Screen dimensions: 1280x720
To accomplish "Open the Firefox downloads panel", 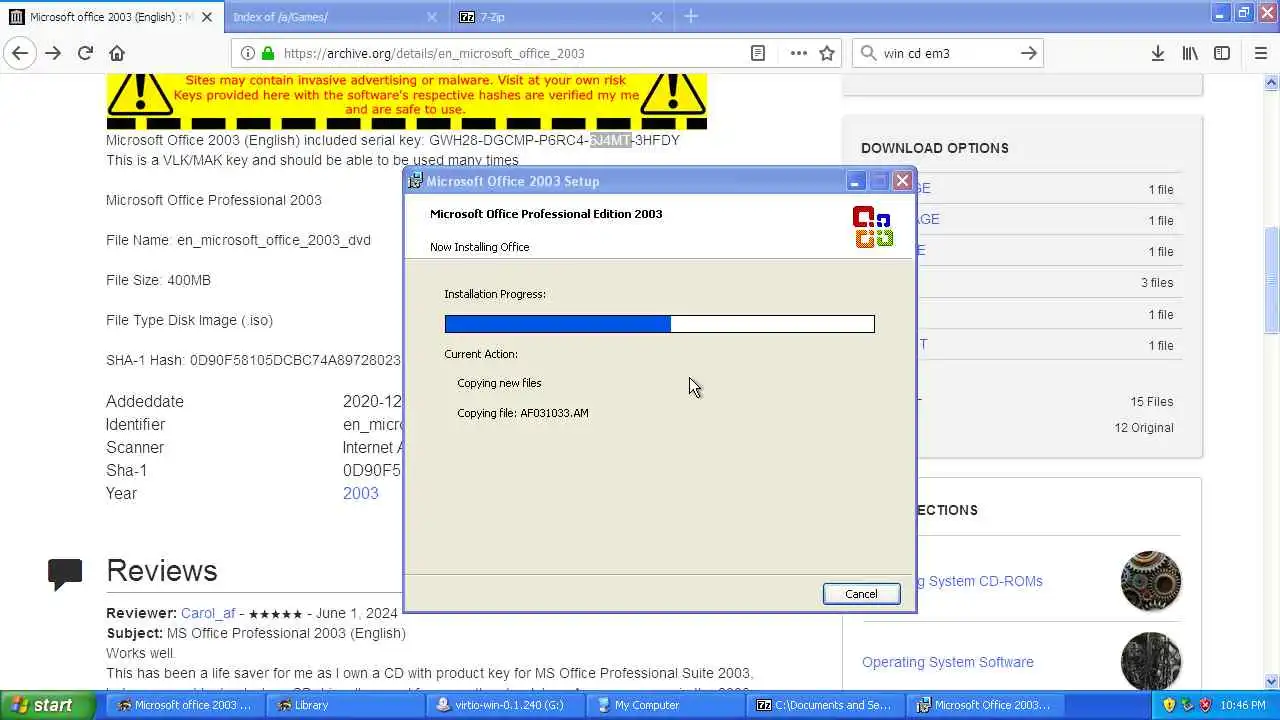I will click(x=1157, y=53).
